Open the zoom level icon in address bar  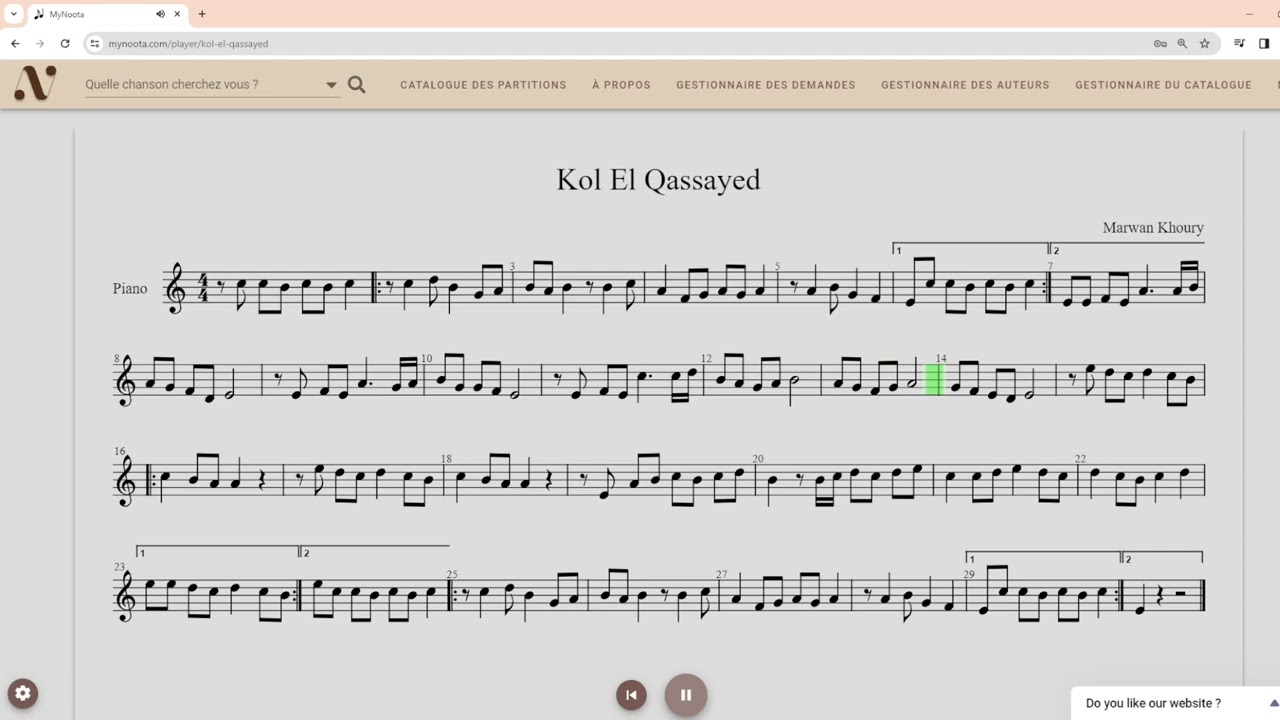click(1182, 43)
